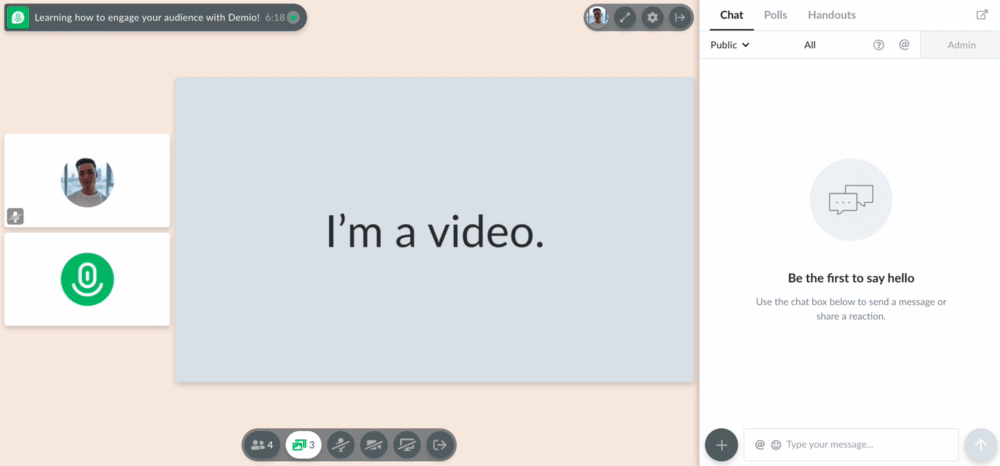Click the muted mic badge on presenter tile

(x=15, y=216)
